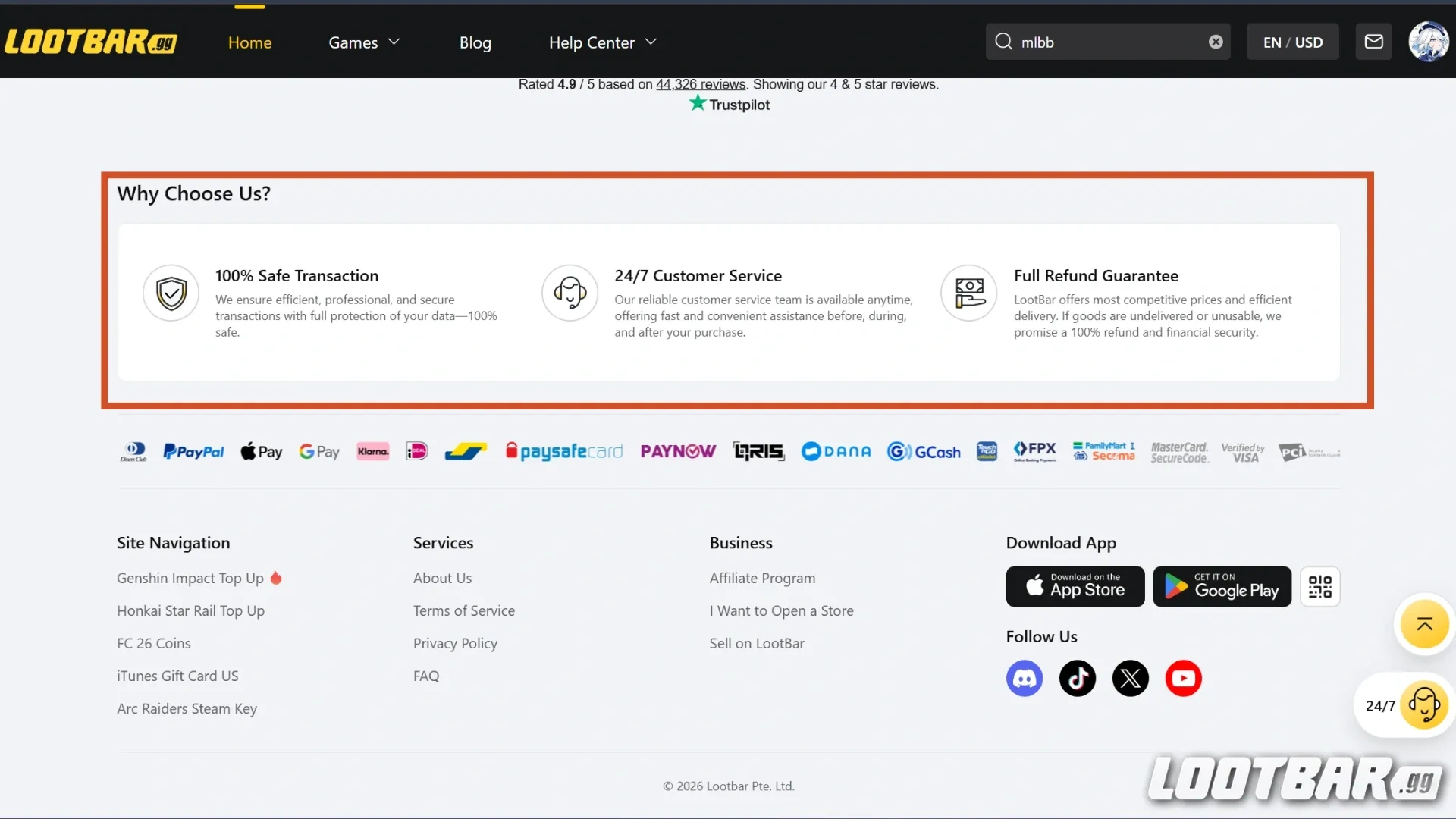Screen dimensions: 1456x819
Task: Open LootBar's YouTube channel
Action: point(1184,678)
